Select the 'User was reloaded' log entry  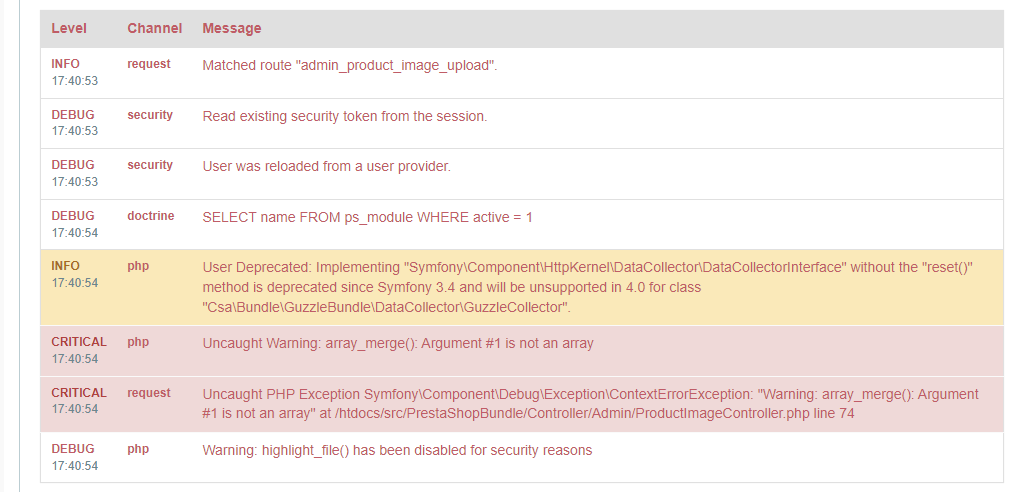(x=327, y=166)
